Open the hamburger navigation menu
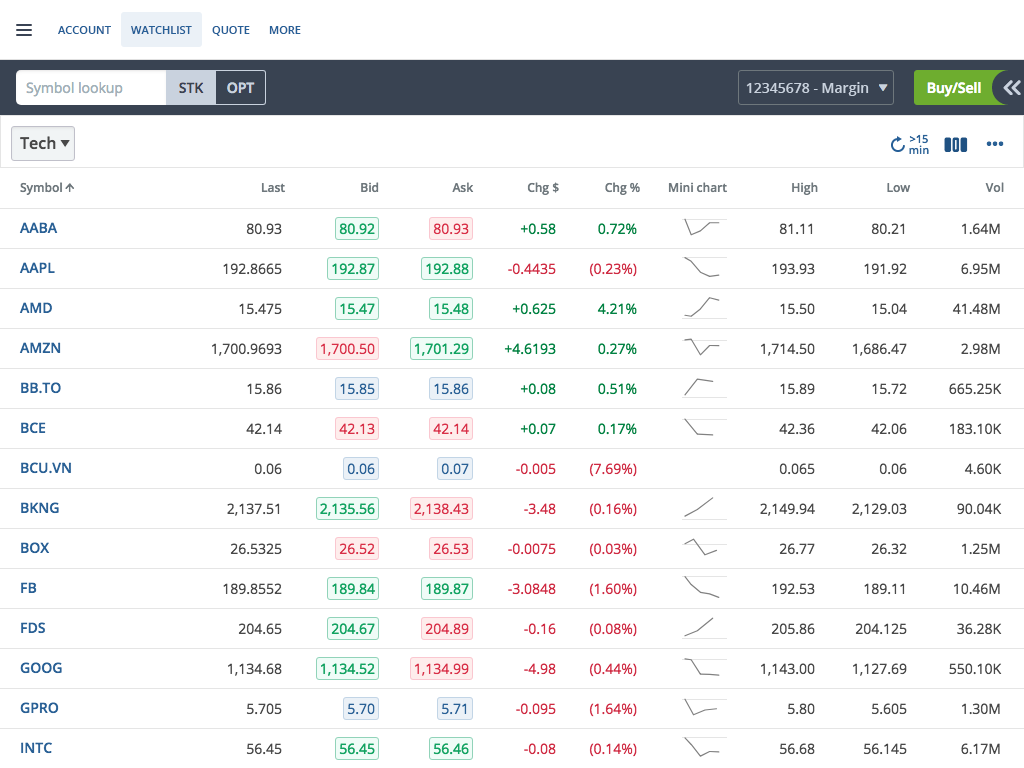Image resolution: width=1024 pixels, height=768 pixels. 24,30
